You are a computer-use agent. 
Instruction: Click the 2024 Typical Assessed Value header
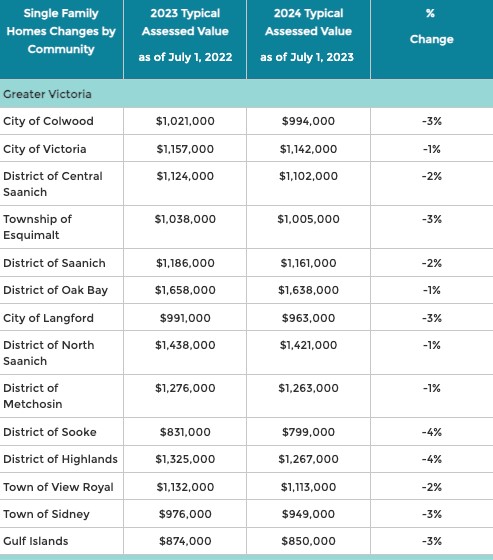(x=308, y=35)
